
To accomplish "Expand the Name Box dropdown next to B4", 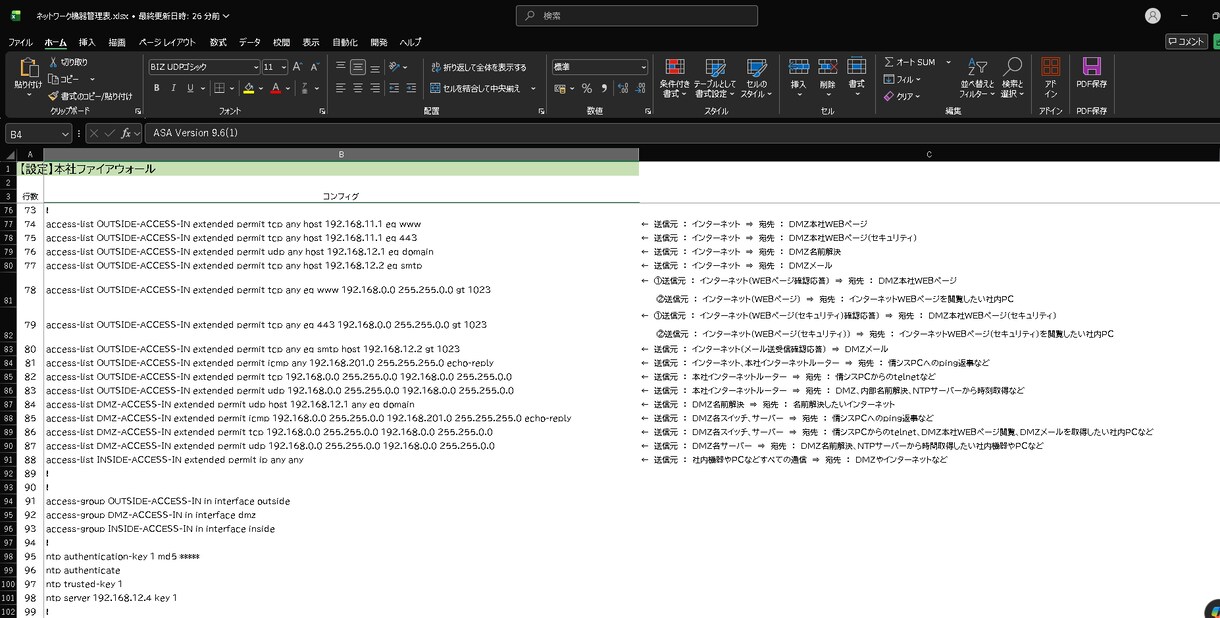I will coord(65,133).
